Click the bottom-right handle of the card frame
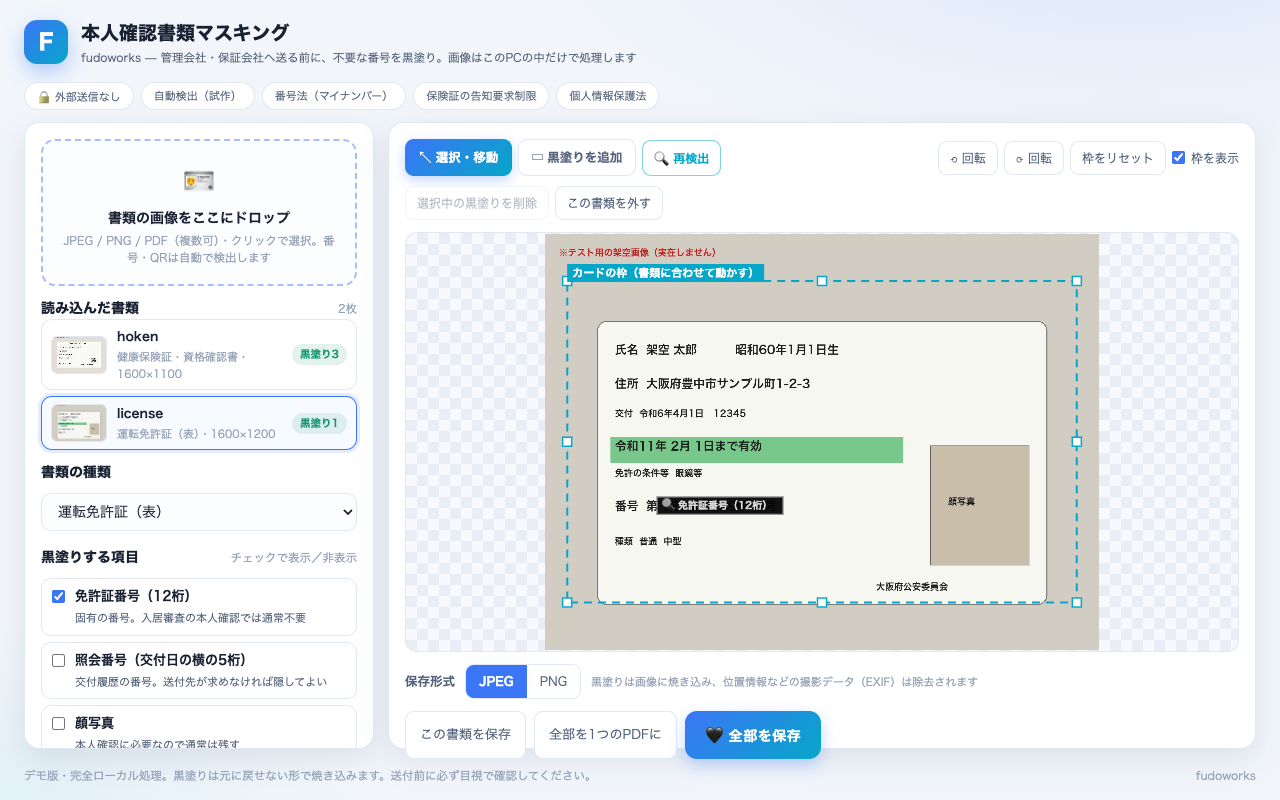Screen dimensions: 1280x800 point(1077,602)
